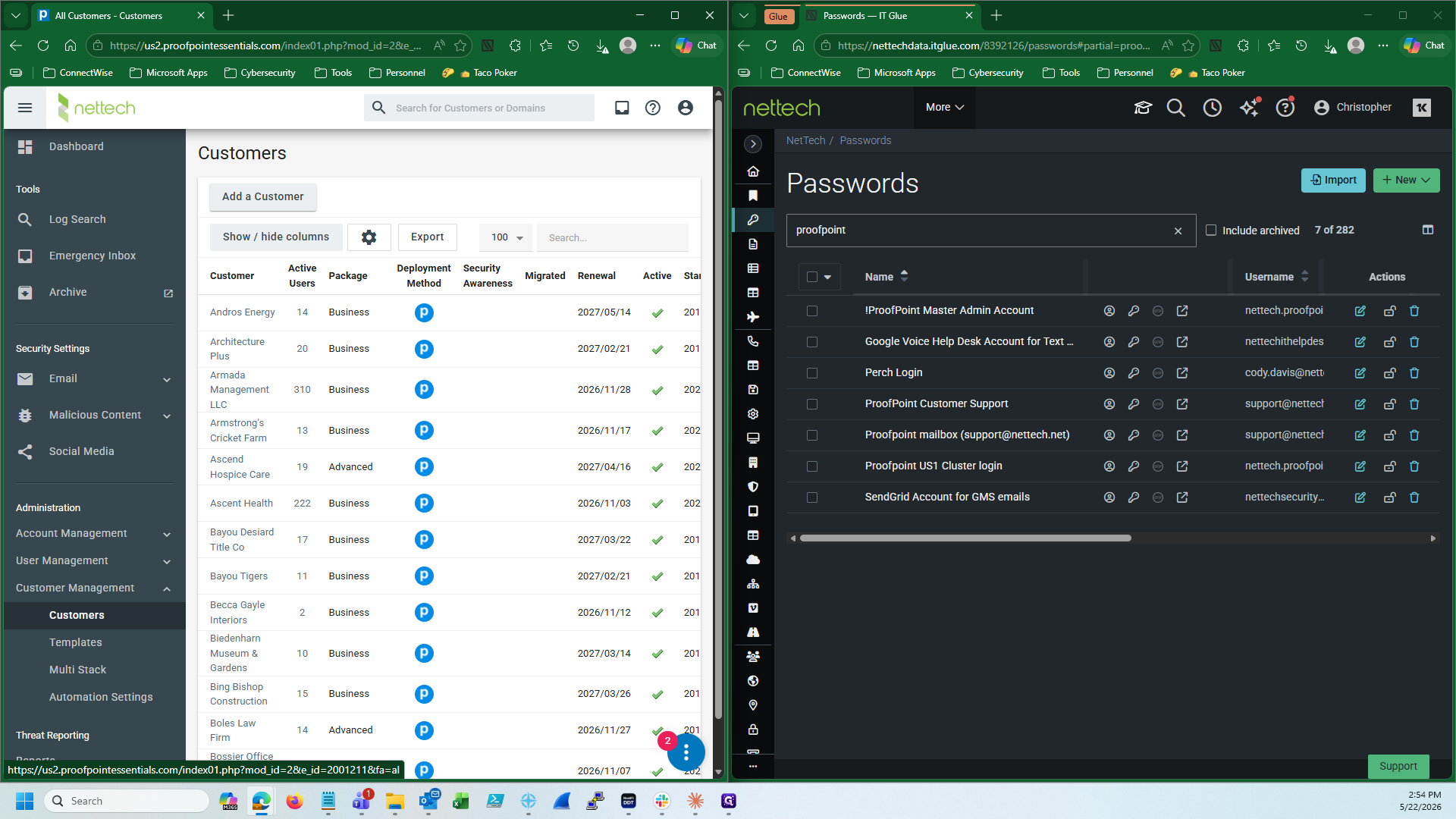The height and width of the screenshot is (819, 1456).
Task: Clear the proofpoint search filter
Action: (x=1178, y=231)
